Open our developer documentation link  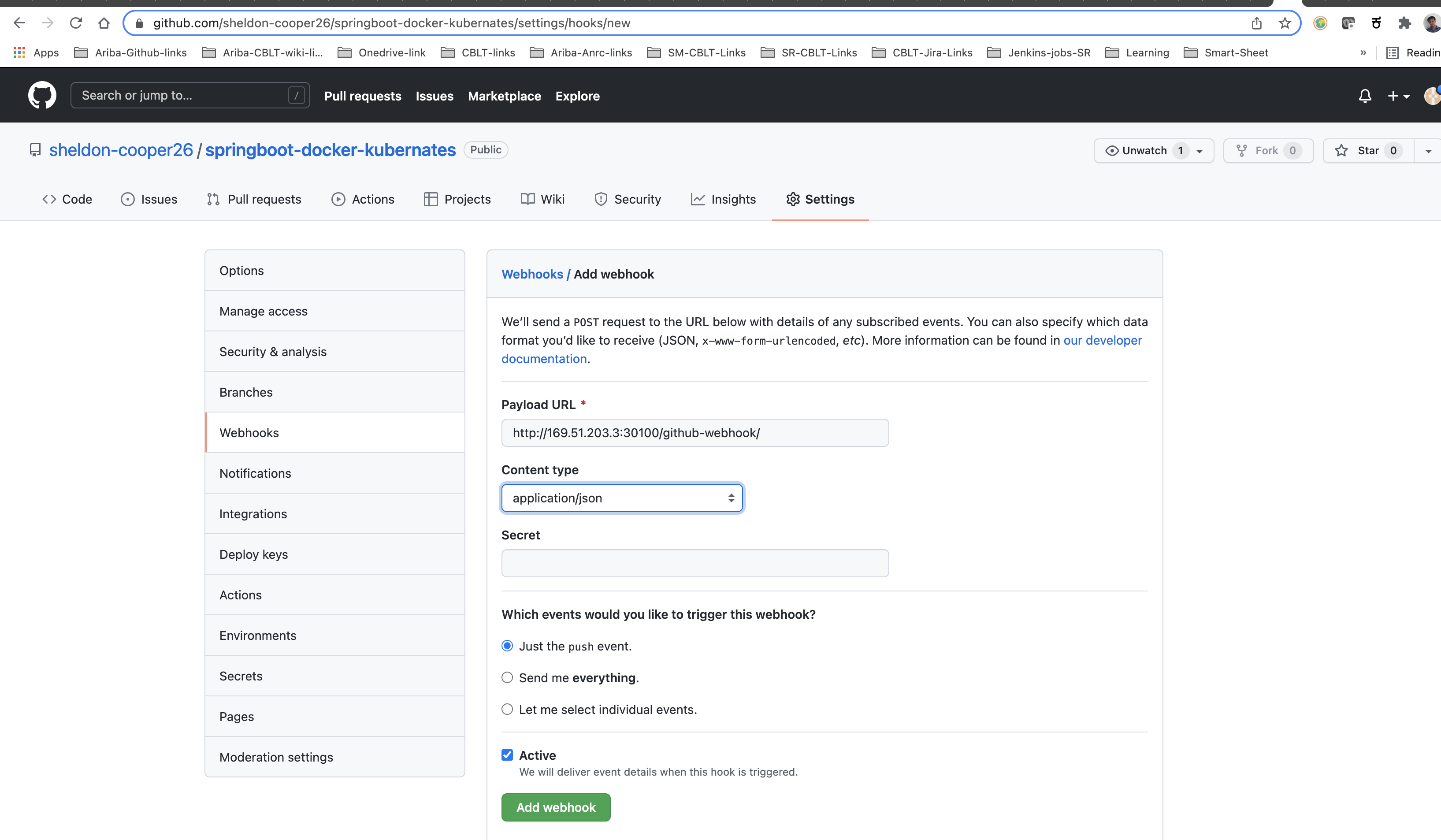[1102, 340]
